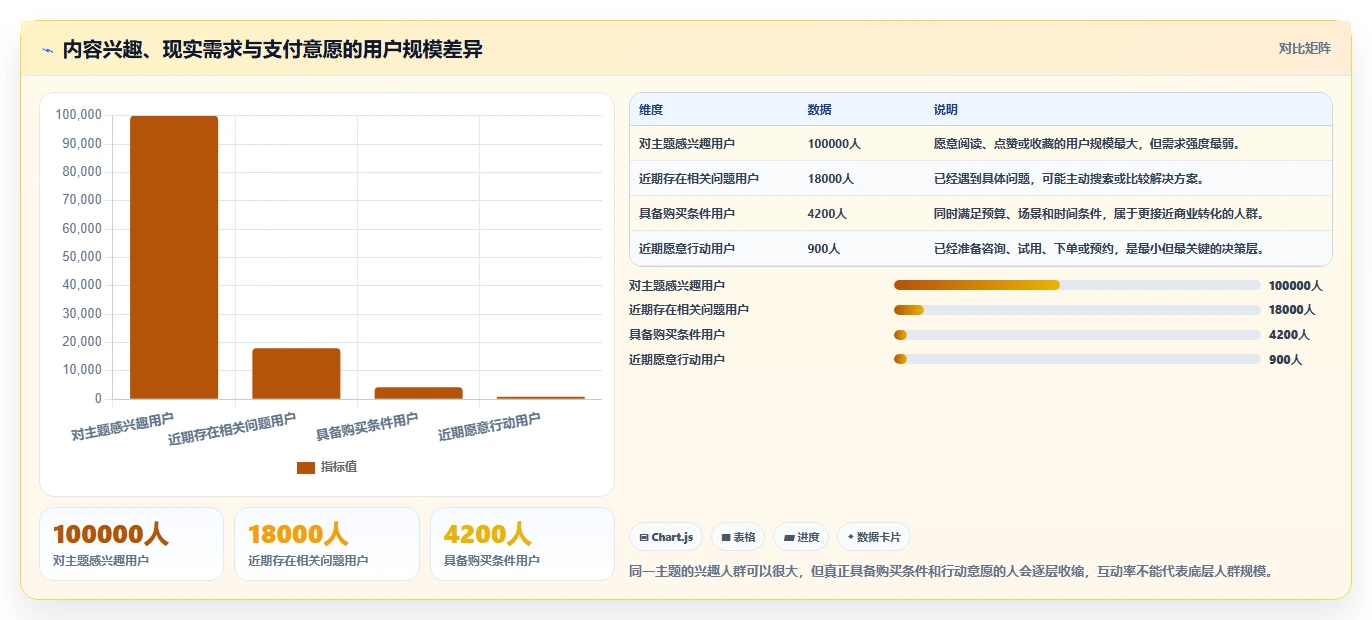
Task: Click the progress bar for 对主题感兴趣用户
Action: tap(1077, 286)
